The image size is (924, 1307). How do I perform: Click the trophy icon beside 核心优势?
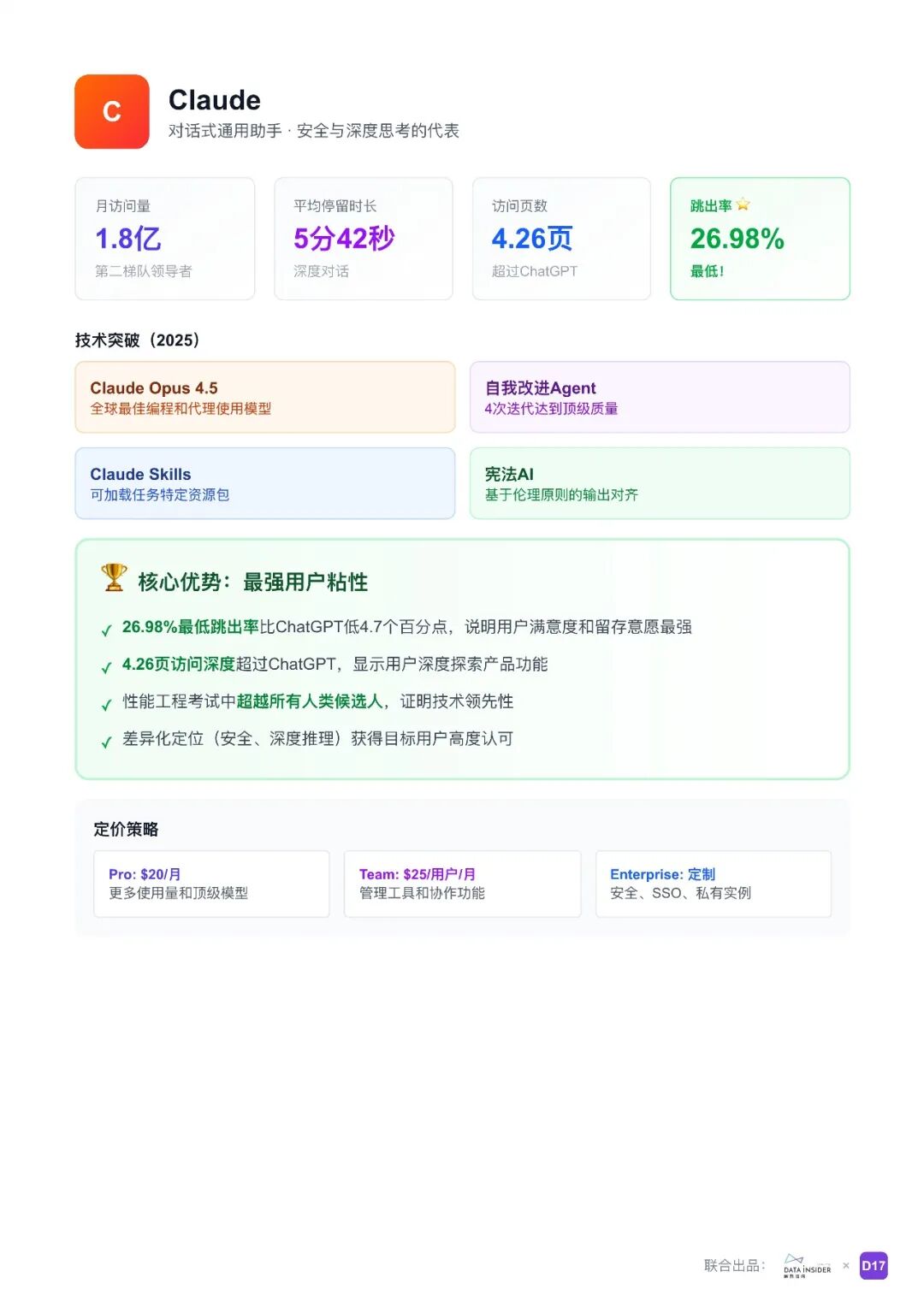point(114,577)
